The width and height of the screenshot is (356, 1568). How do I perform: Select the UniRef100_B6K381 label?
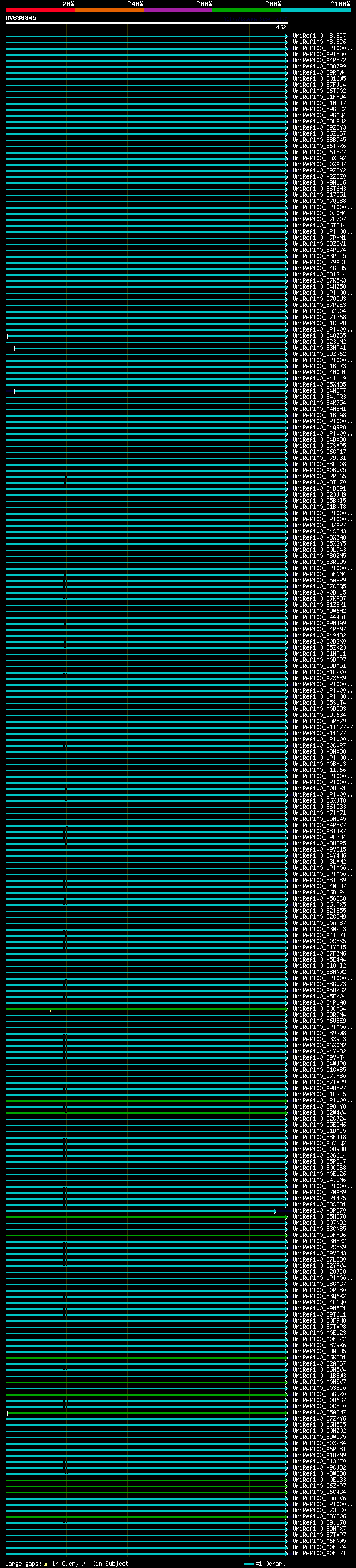319,1357
